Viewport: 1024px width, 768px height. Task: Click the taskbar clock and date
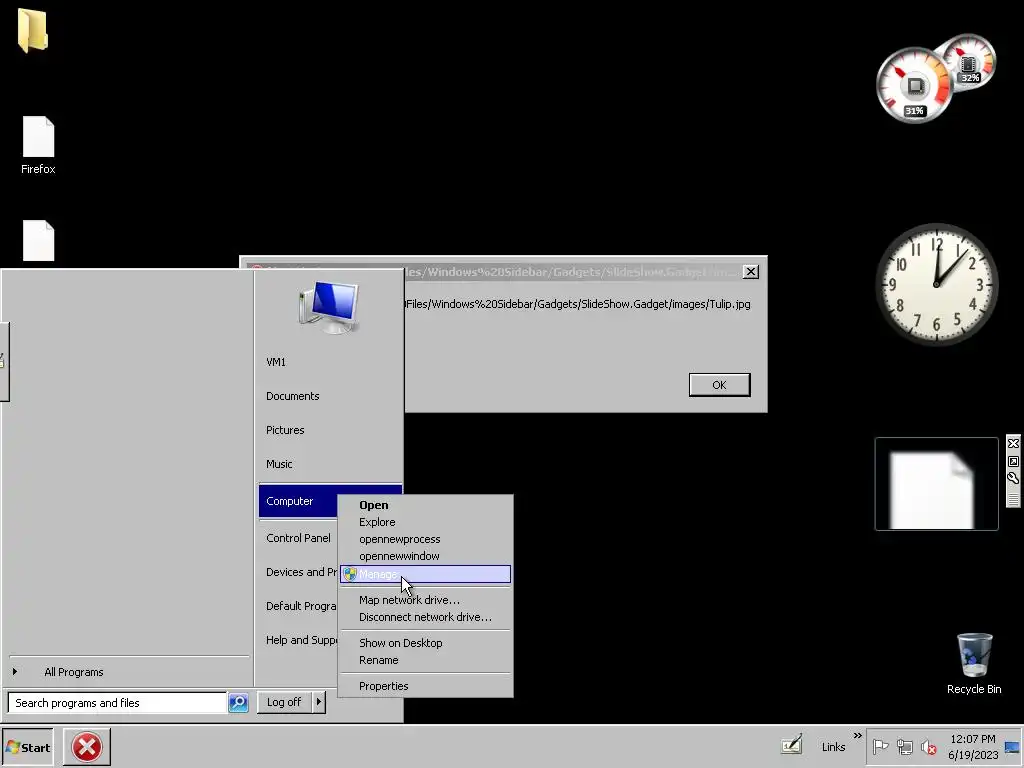coord(972,747)
